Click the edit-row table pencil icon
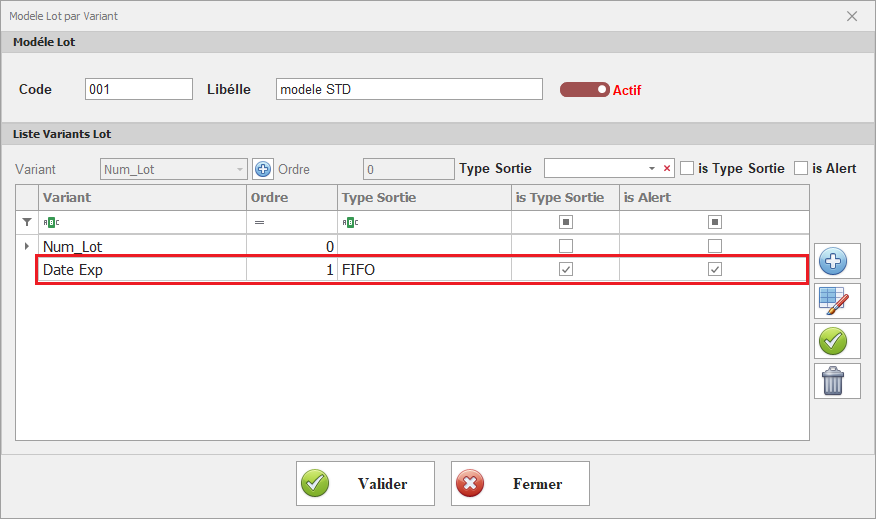The image size is (876, 519). 837,301
